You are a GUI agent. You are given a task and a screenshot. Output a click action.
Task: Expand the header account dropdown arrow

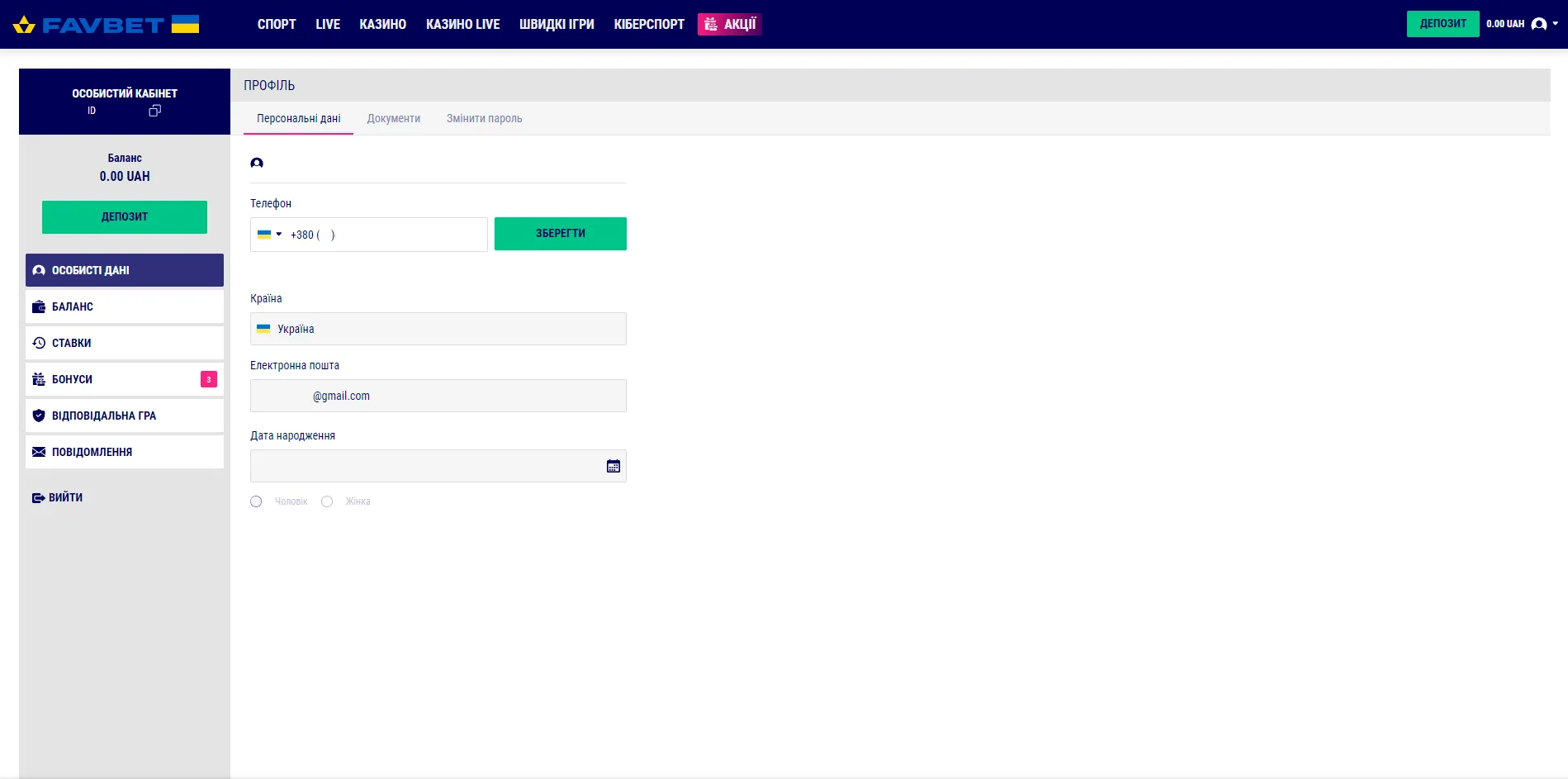click(1556, 24)
